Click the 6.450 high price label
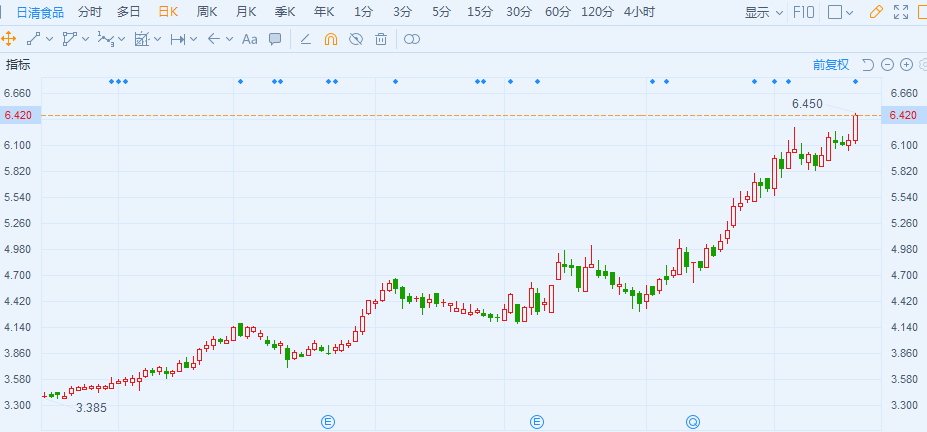Viewport: 927px width, 432px height. coord(807,104)
